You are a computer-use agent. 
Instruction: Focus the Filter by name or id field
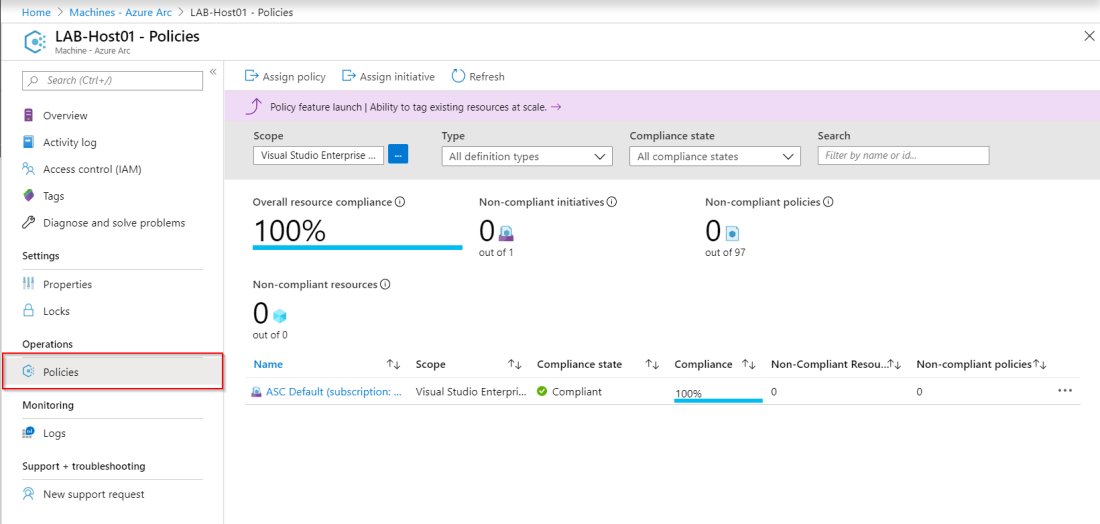click(x=903, y=155)
